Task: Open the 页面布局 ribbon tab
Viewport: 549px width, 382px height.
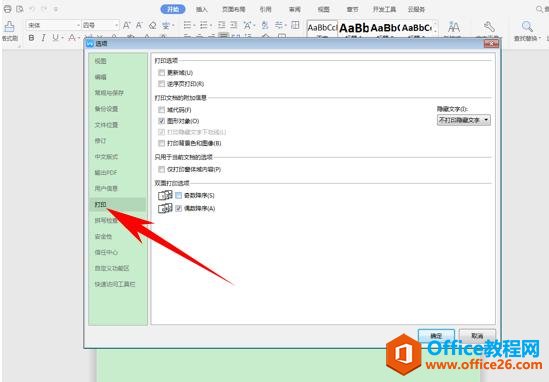Action: pyautogui.click(x=234, y=9)
